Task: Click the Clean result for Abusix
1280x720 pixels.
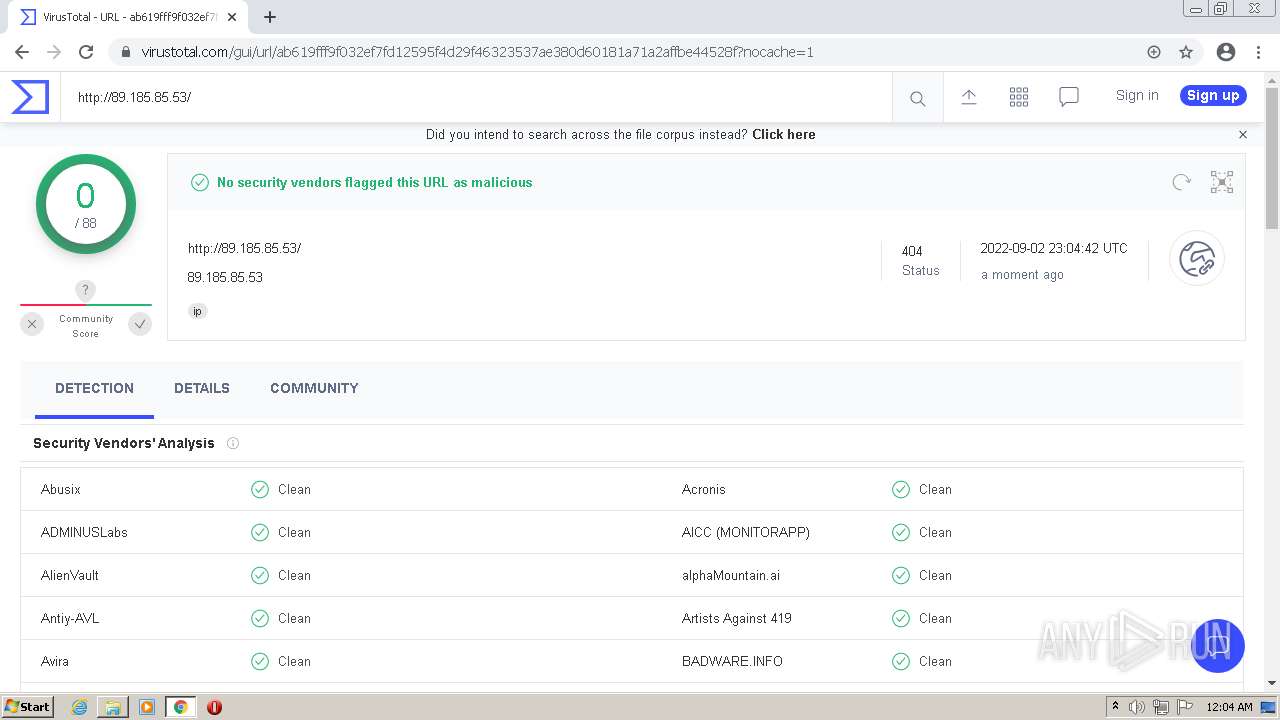Action: tap(281, 489)
